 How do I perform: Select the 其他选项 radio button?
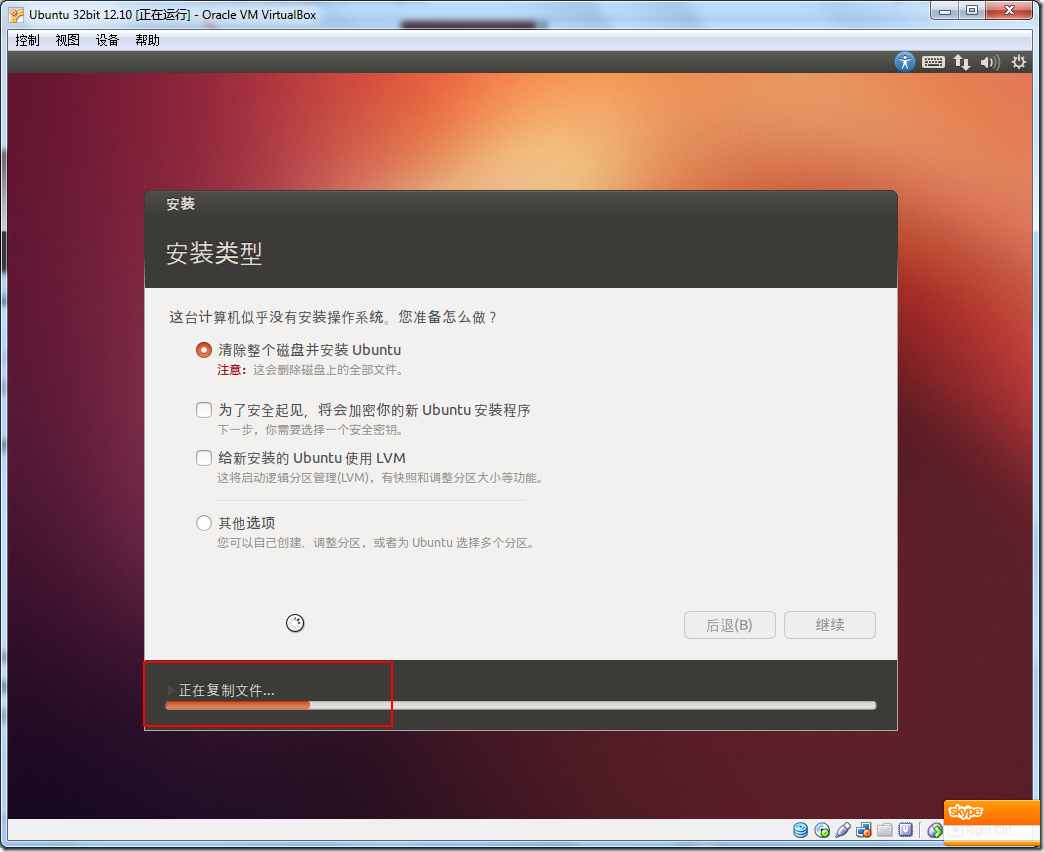pyautogui.click(x=204, y=523)
